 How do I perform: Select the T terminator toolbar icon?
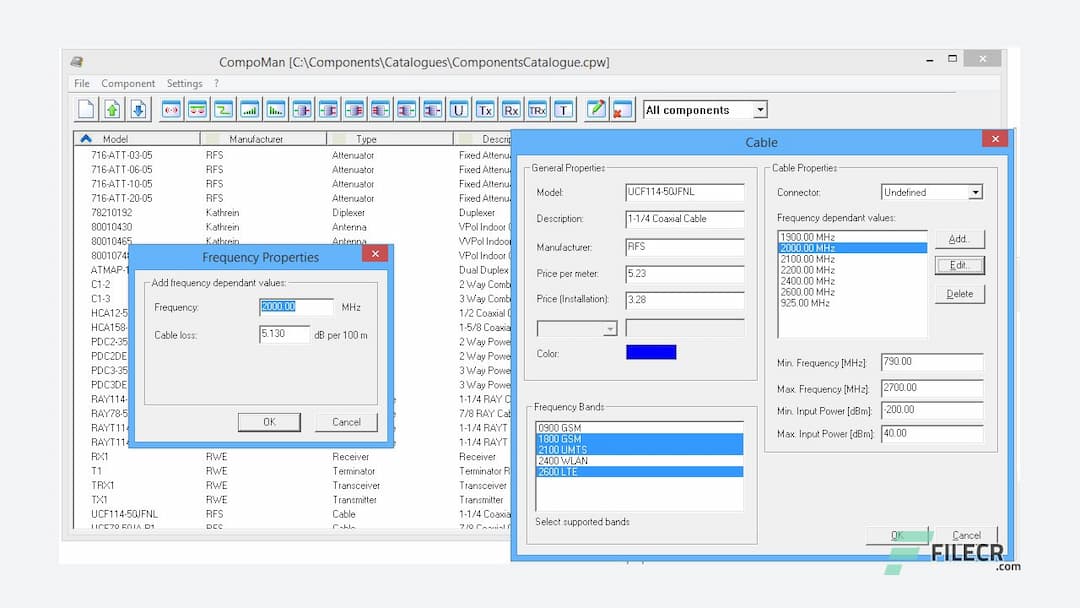[x=563, y=109]
